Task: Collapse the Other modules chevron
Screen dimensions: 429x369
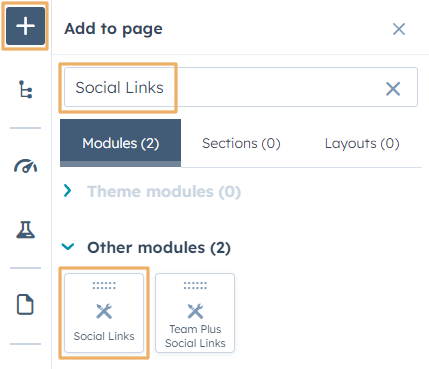Action: tap(68, 247)
